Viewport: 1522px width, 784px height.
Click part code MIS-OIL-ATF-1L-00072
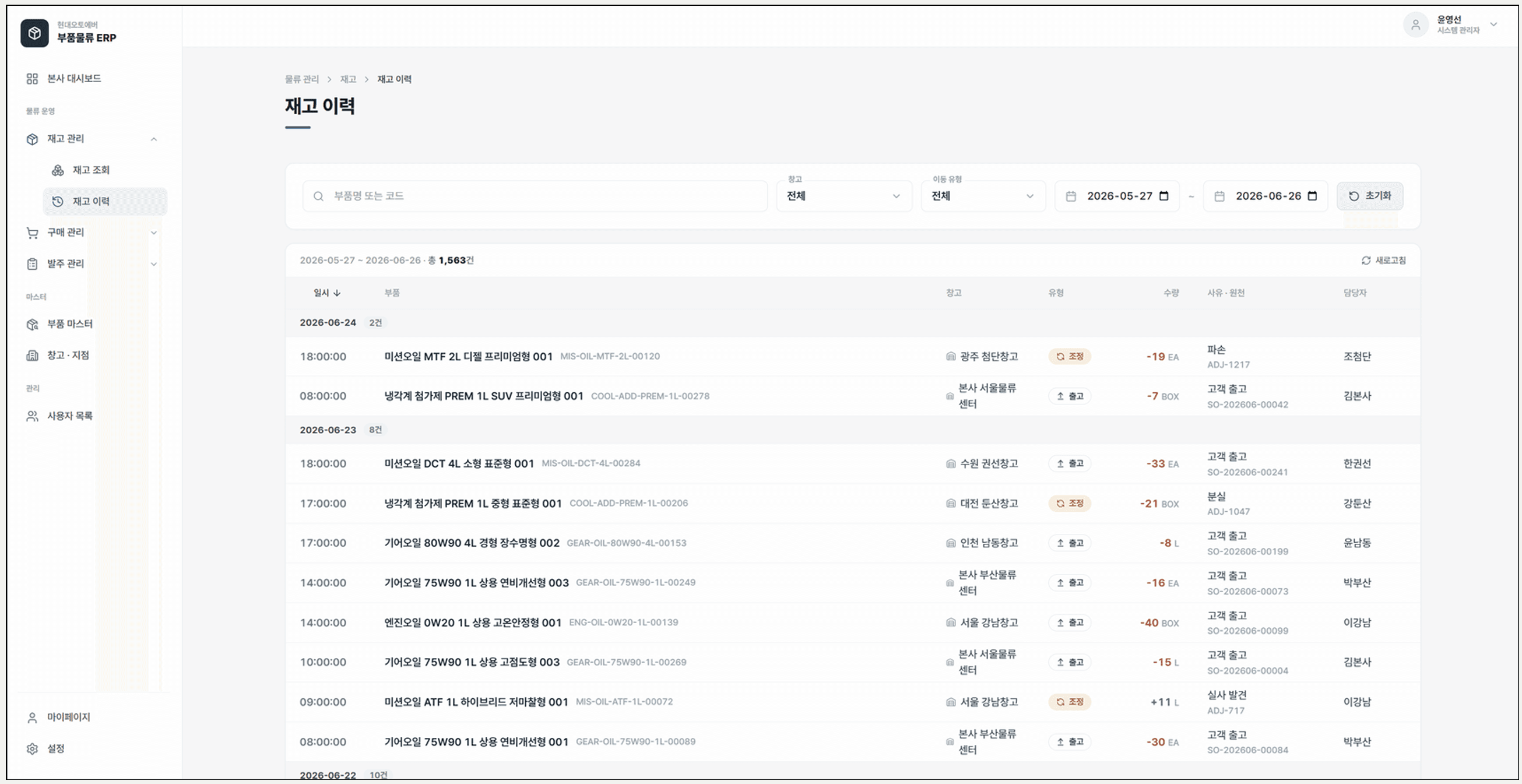624,702
